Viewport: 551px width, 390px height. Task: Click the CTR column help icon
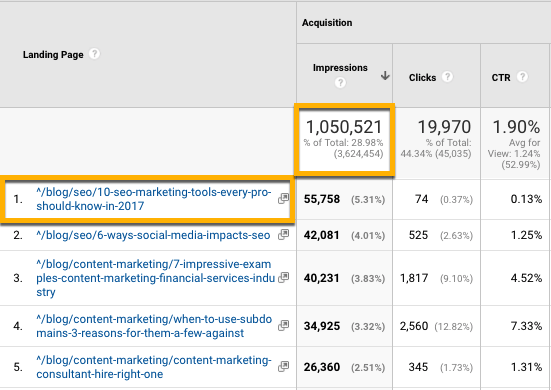point(522,77)
